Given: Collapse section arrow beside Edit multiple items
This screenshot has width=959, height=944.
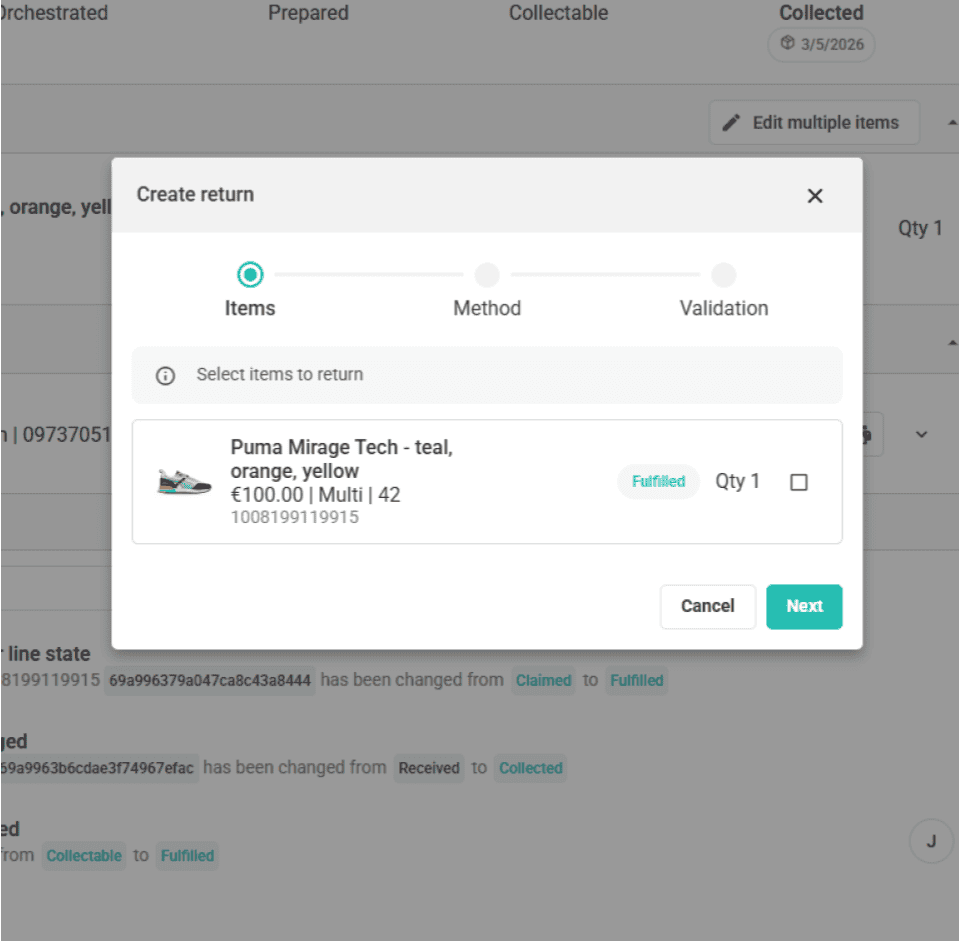Looking at the screenshot, I should (x=951, y=123).
